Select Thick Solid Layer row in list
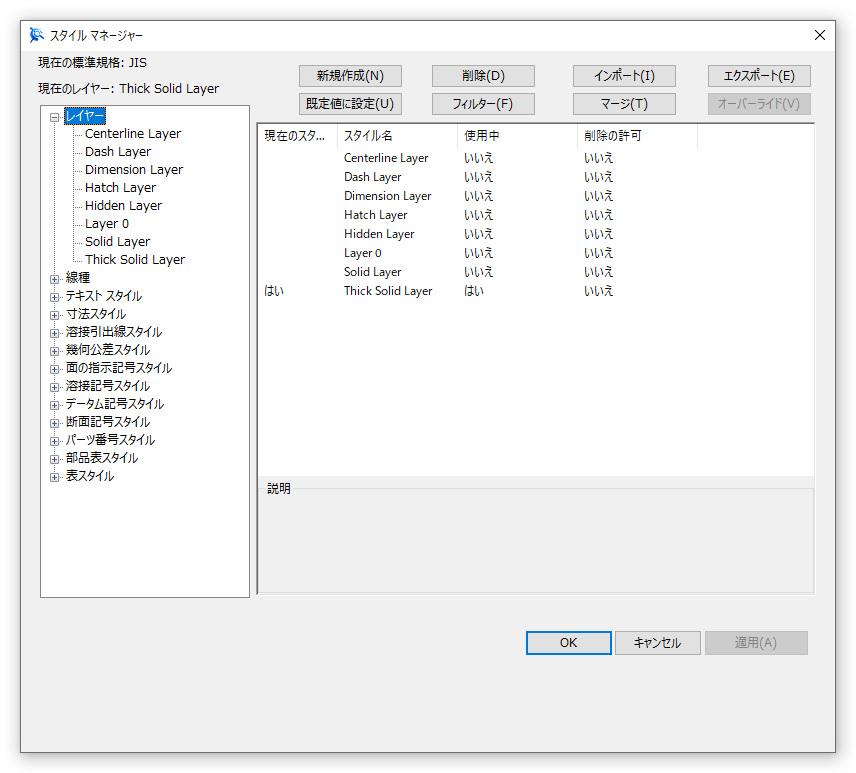This screenshot has width=856, height=773. tap(388, 291)
